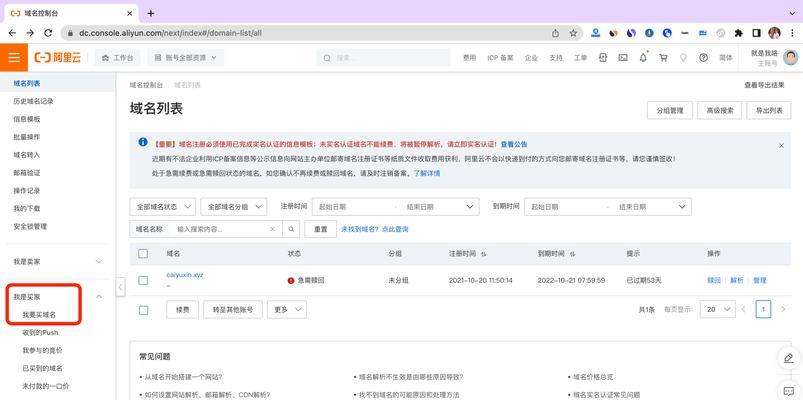This screenshot has height=400, width=803.
Task: Open a new browser tab
Action: point(151,13)
